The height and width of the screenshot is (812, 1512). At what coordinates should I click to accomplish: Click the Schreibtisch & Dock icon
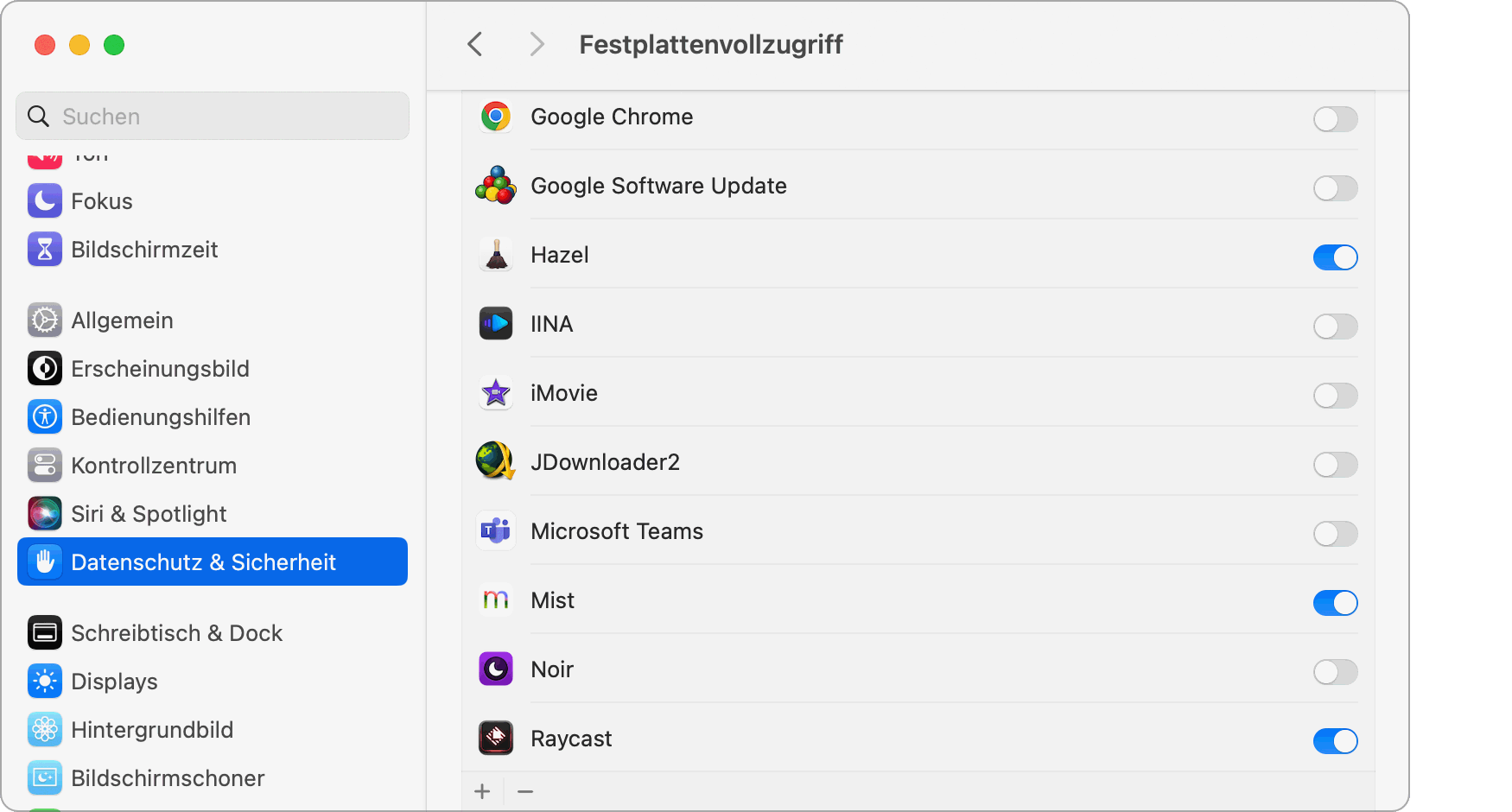point(45,633)
